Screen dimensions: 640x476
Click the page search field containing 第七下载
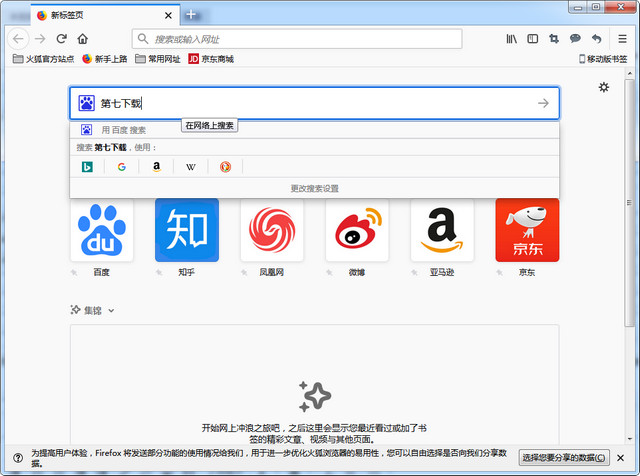click(x=314, y=103)
